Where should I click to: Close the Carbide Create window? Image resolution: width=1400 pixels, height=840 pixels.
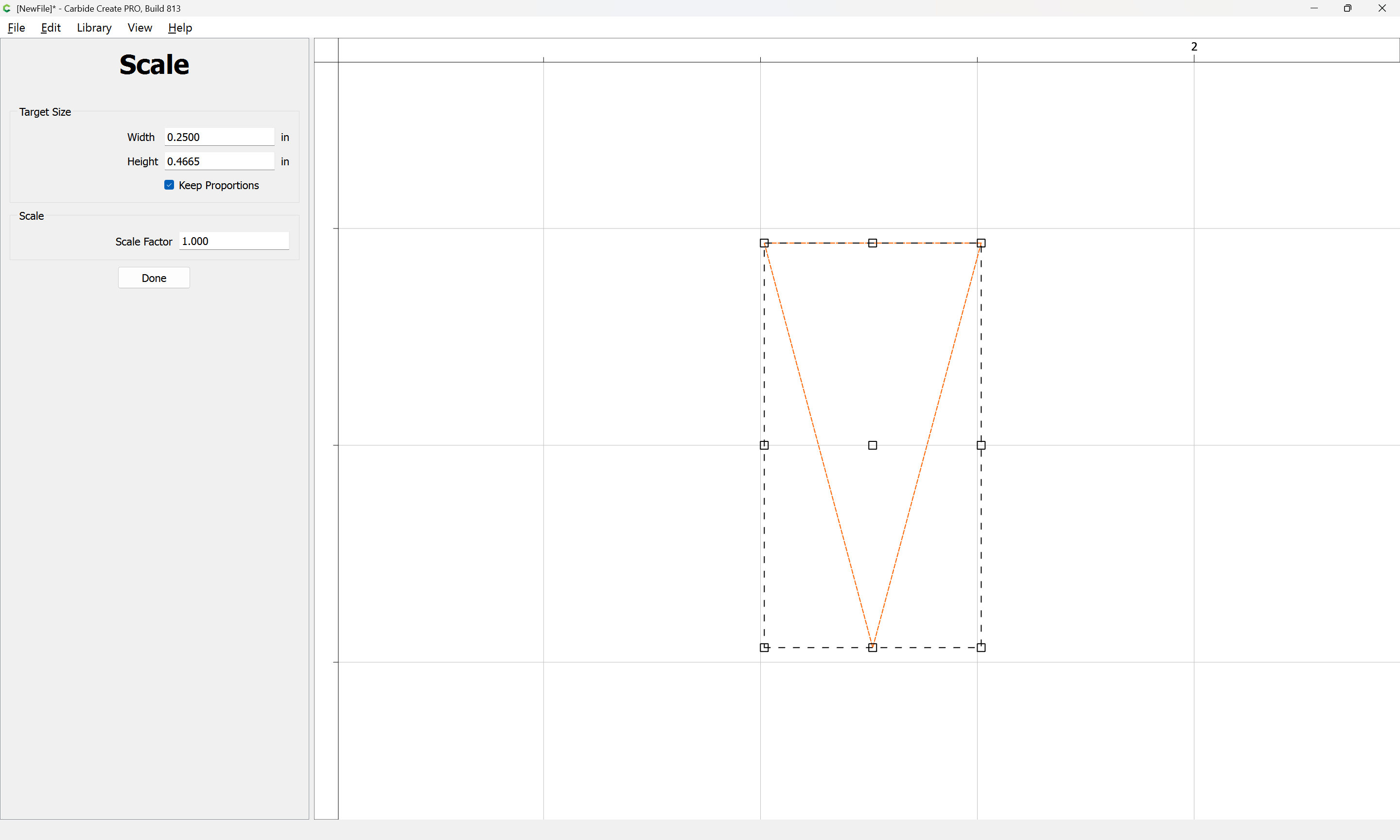click(1382, 8)
